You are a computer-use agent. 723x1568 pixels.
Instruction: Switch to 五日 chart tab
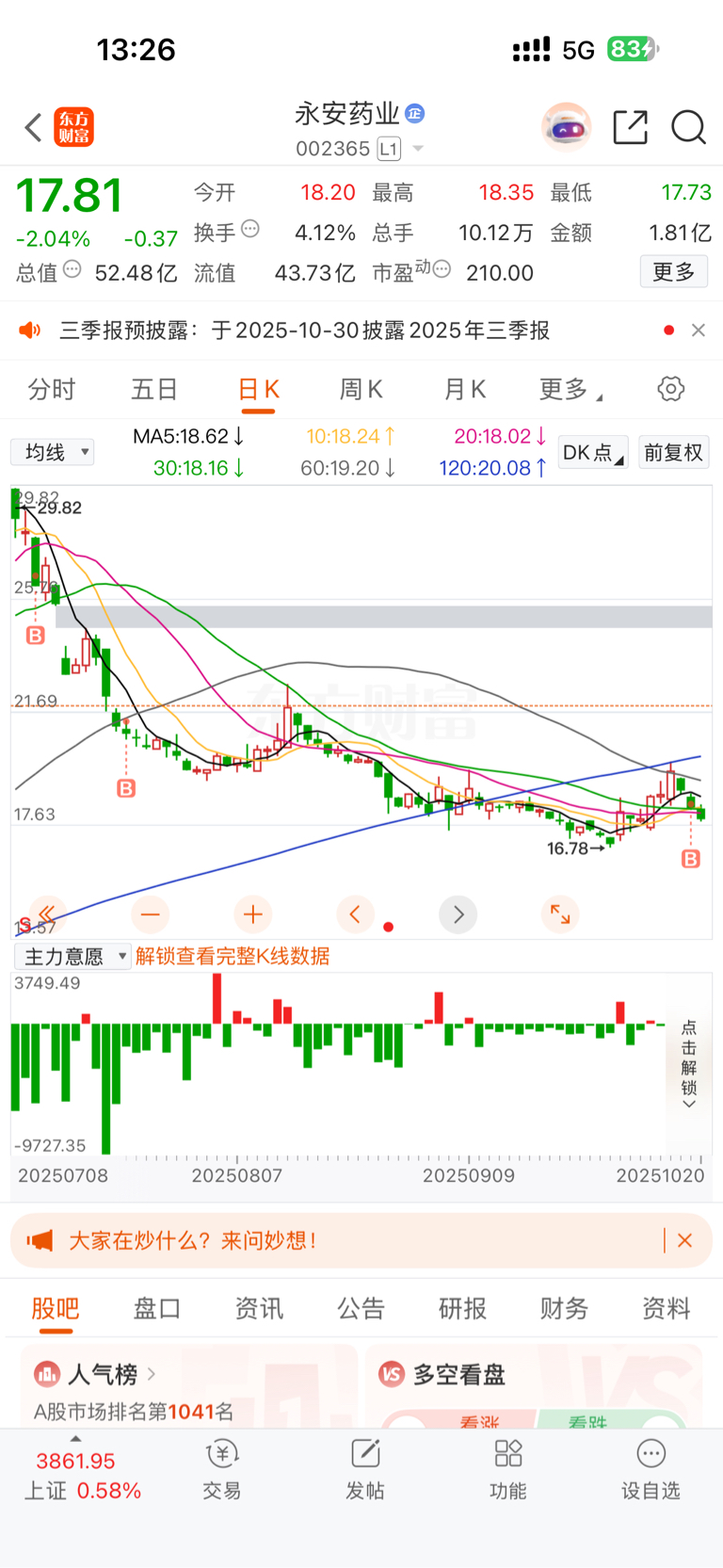click(x=154, y=390)
